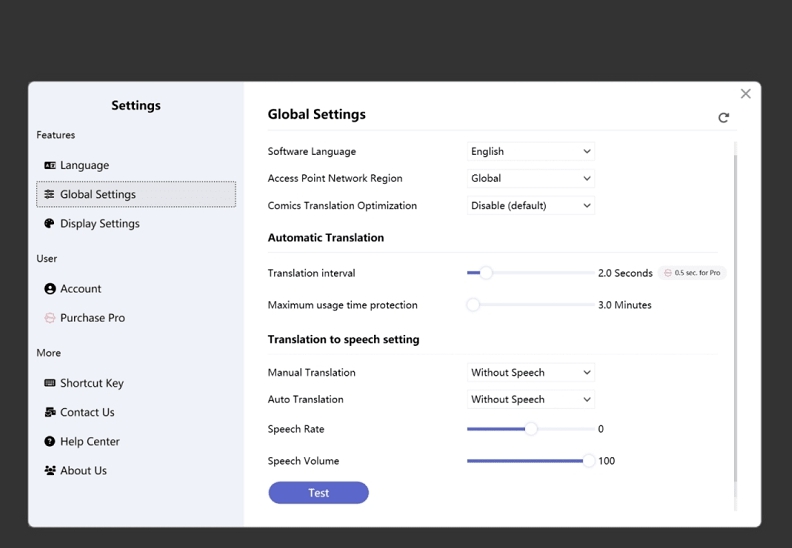Screen dimensions: 792x548
Task: Click the Account user icon
Action: point(50,289)
